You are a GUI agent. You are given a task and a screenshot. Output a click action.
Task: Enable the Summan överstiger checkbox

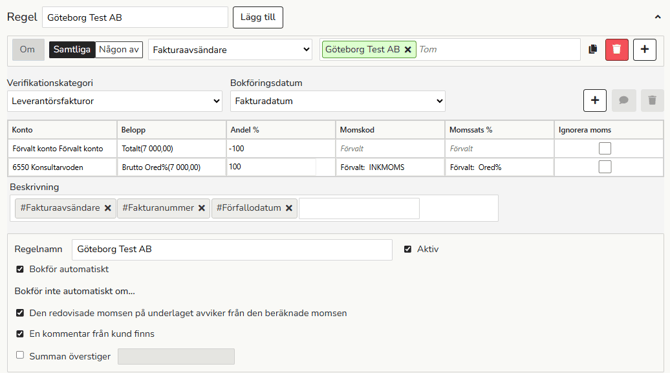coord(20,355)
